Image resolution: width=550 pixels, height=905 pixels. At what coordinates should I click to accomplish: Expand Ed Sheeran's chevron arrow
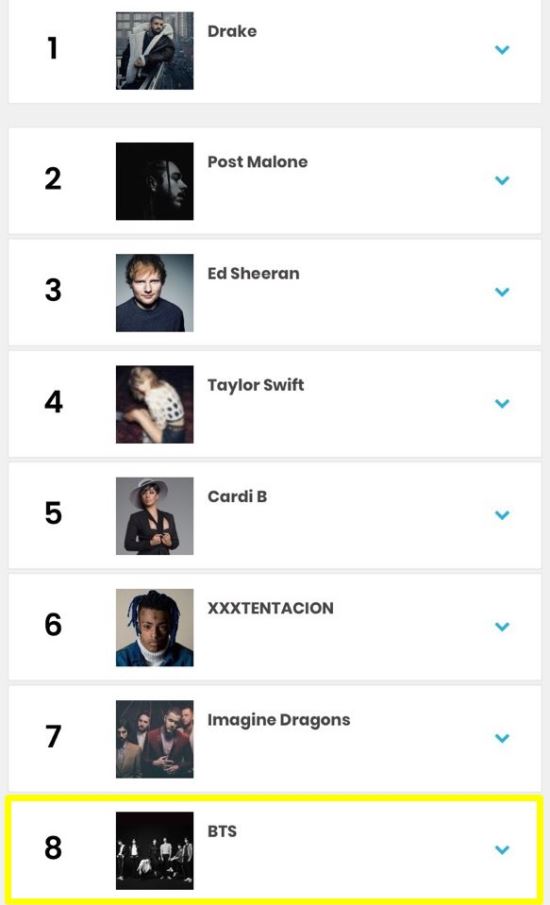click(x=502, y=291)
